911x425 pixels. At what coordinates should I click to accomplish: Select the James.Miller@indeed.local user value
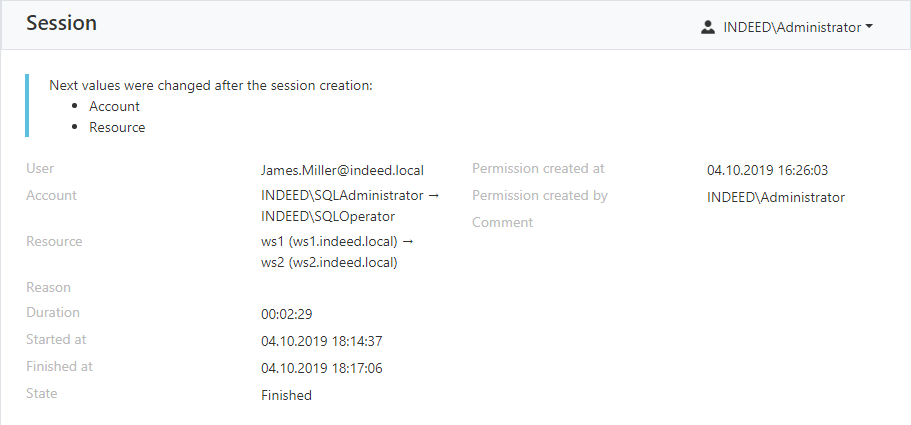tap(342, 170)
